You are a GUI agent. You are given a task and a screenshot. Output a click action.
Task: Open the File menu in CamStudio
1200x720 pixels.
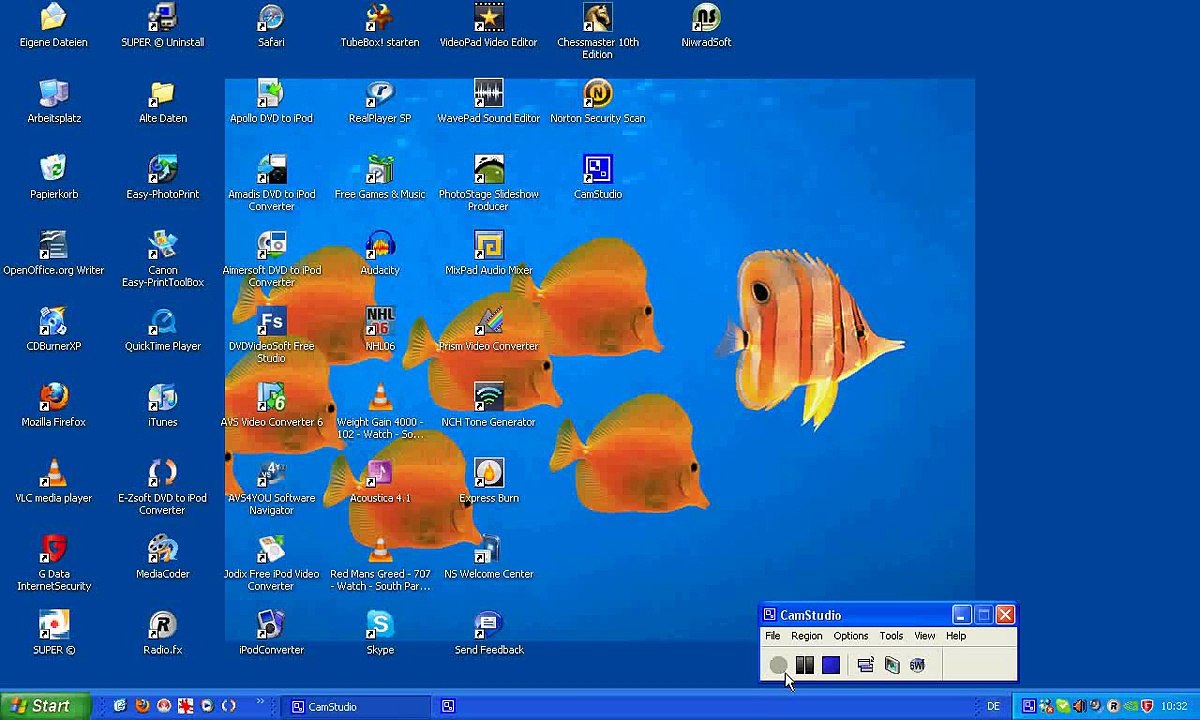(x=773, y=636)
